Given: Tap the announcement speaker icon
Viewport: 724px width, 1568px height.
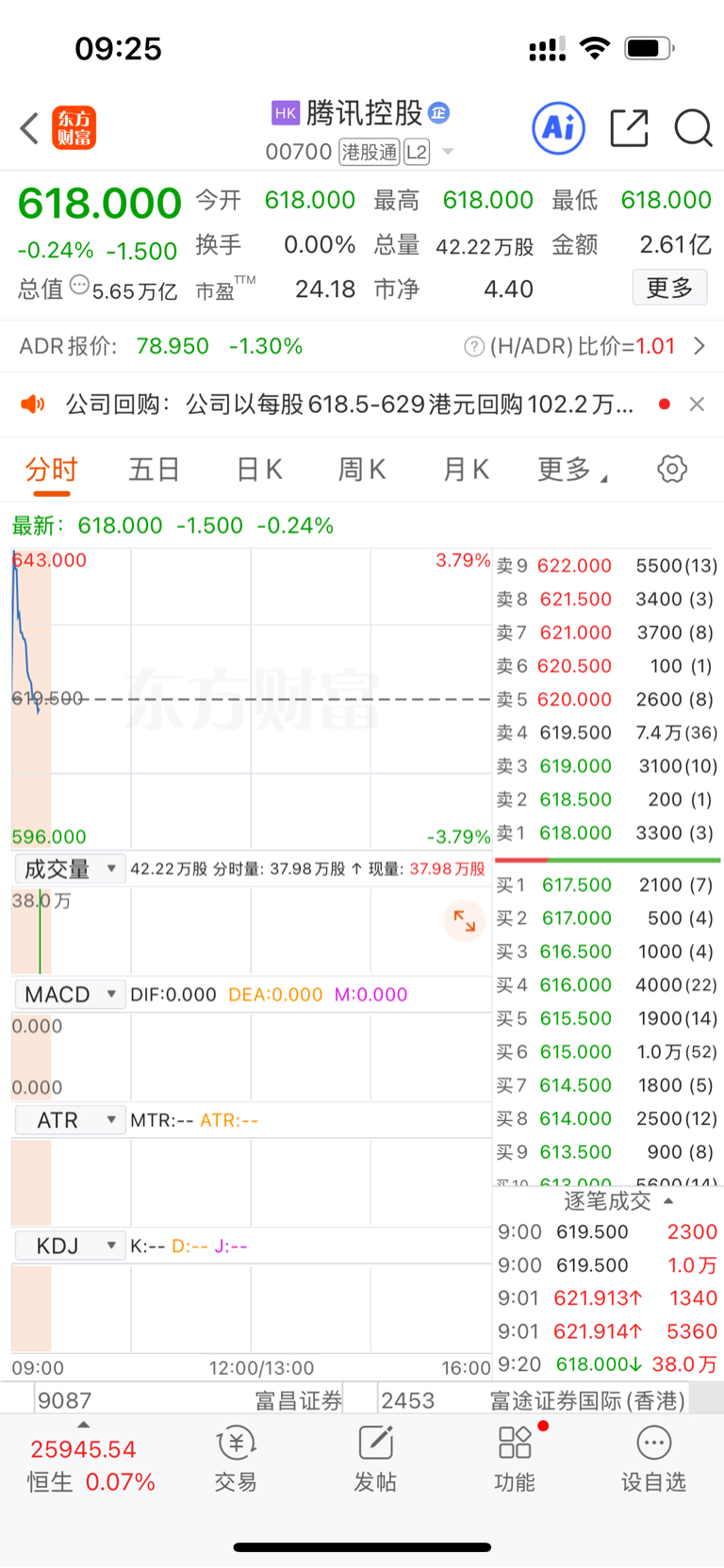Looking at the screenshot, I should pyautogui.click(x=33, y=404).
